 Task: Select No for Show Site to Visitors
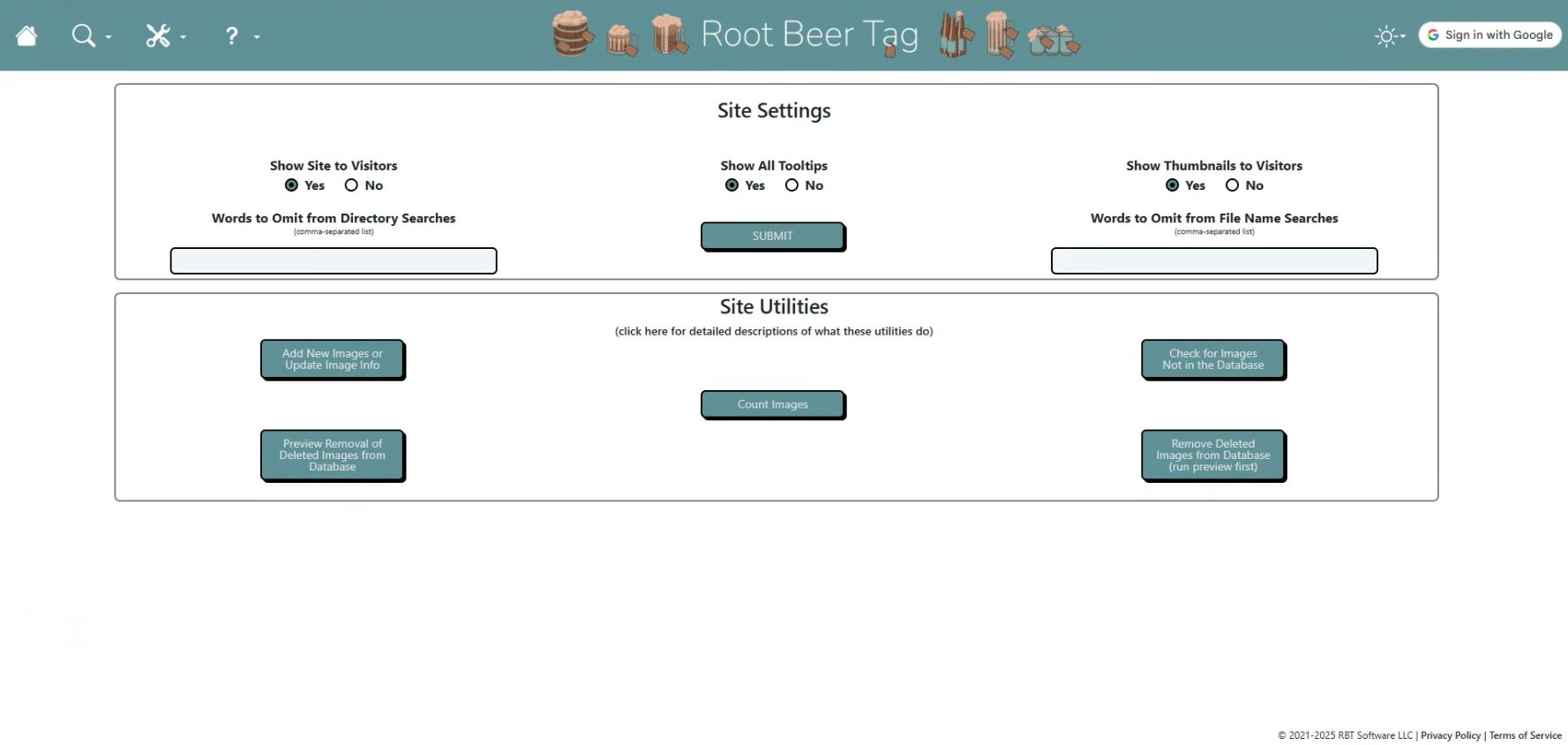[x=351, y=185]
